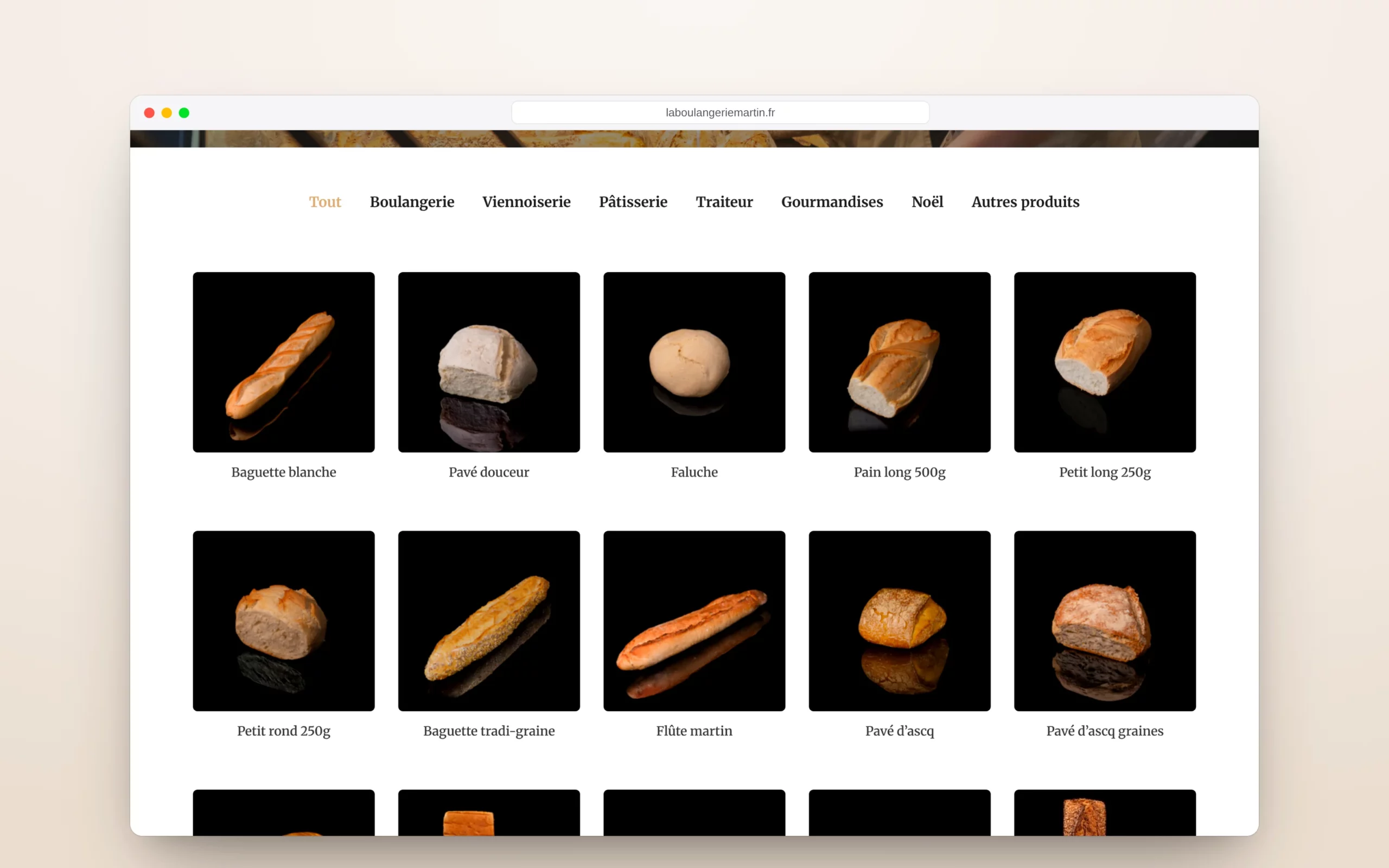Screen dimensions: 1389x868
Task: Open the Baguette blanche product photo
Action: [284, 362]
